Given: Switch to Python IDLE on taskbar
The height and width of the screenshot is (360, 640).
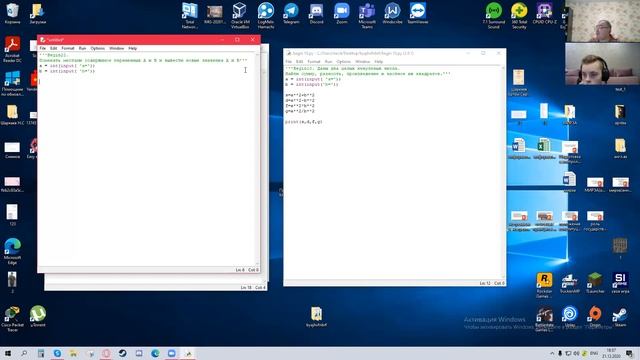Looking at the screenshot, I should click(188, 353).
